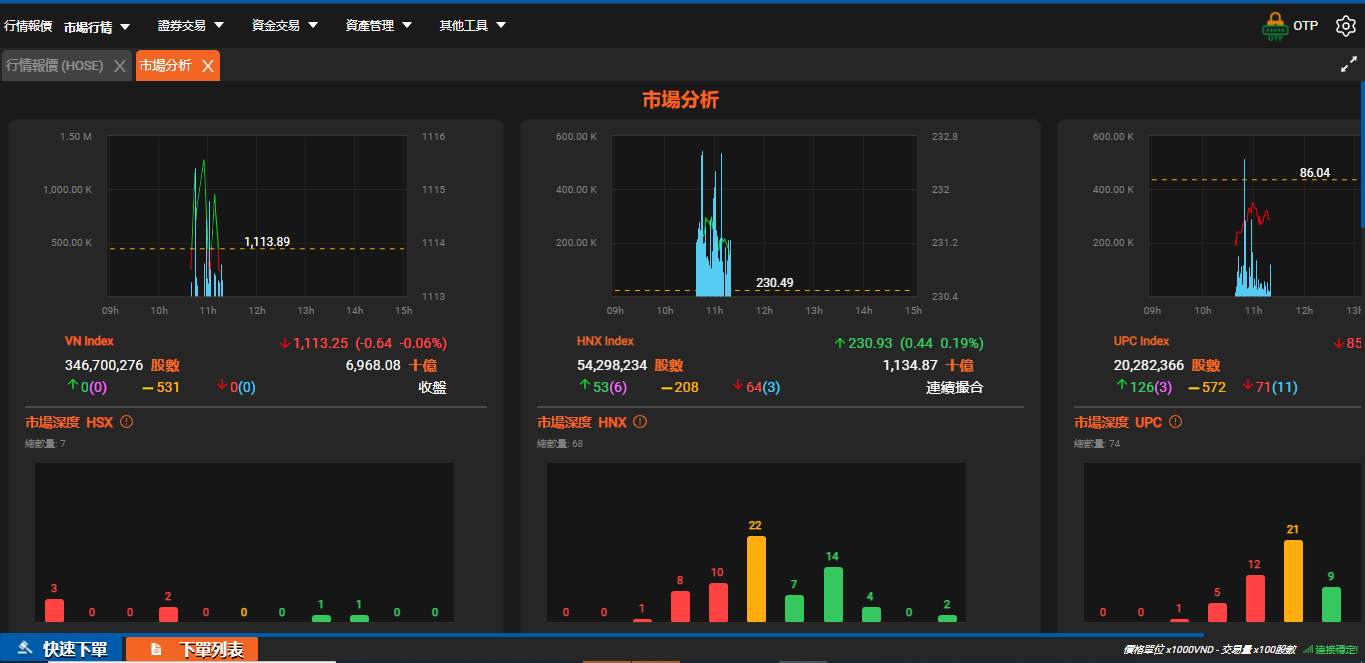Click info icon beside 市場深度 HSX
The height and width of the screenshot is (663, 1365).
point(127,422)
